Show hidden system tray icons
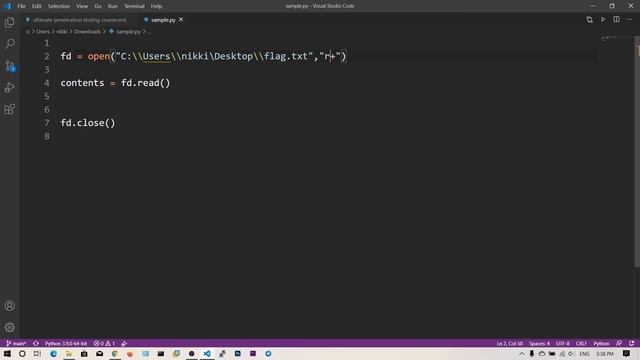This screenshot has width=640, height=360. point(522,353)
